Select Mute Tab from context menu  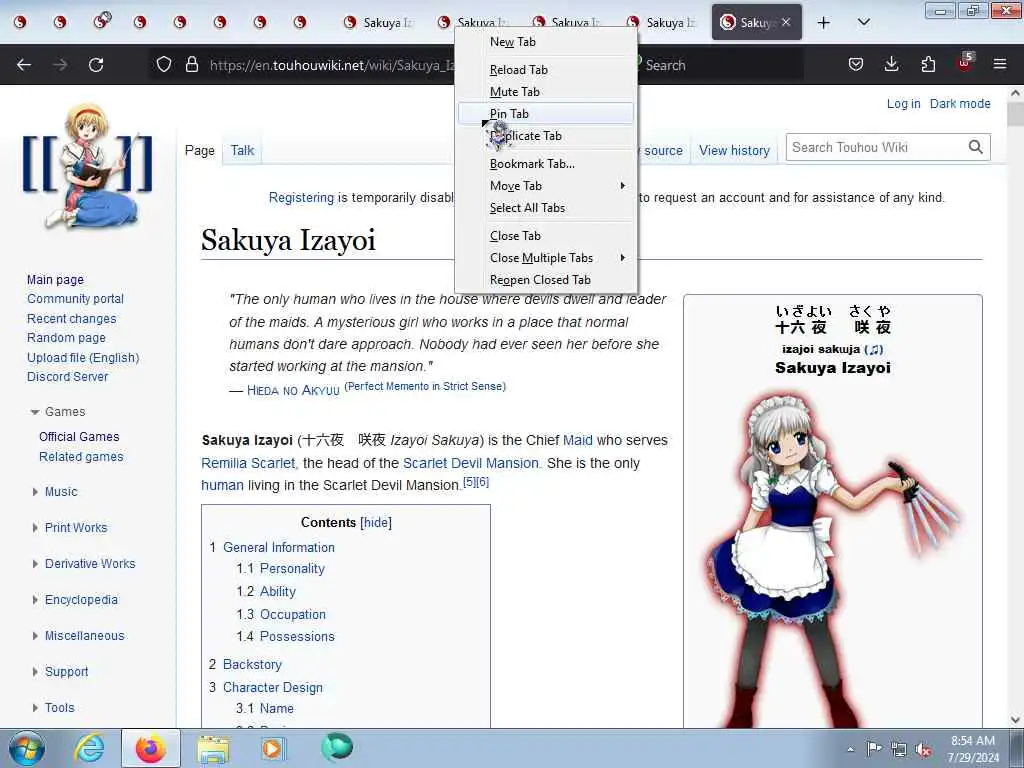tap(546, 92)
